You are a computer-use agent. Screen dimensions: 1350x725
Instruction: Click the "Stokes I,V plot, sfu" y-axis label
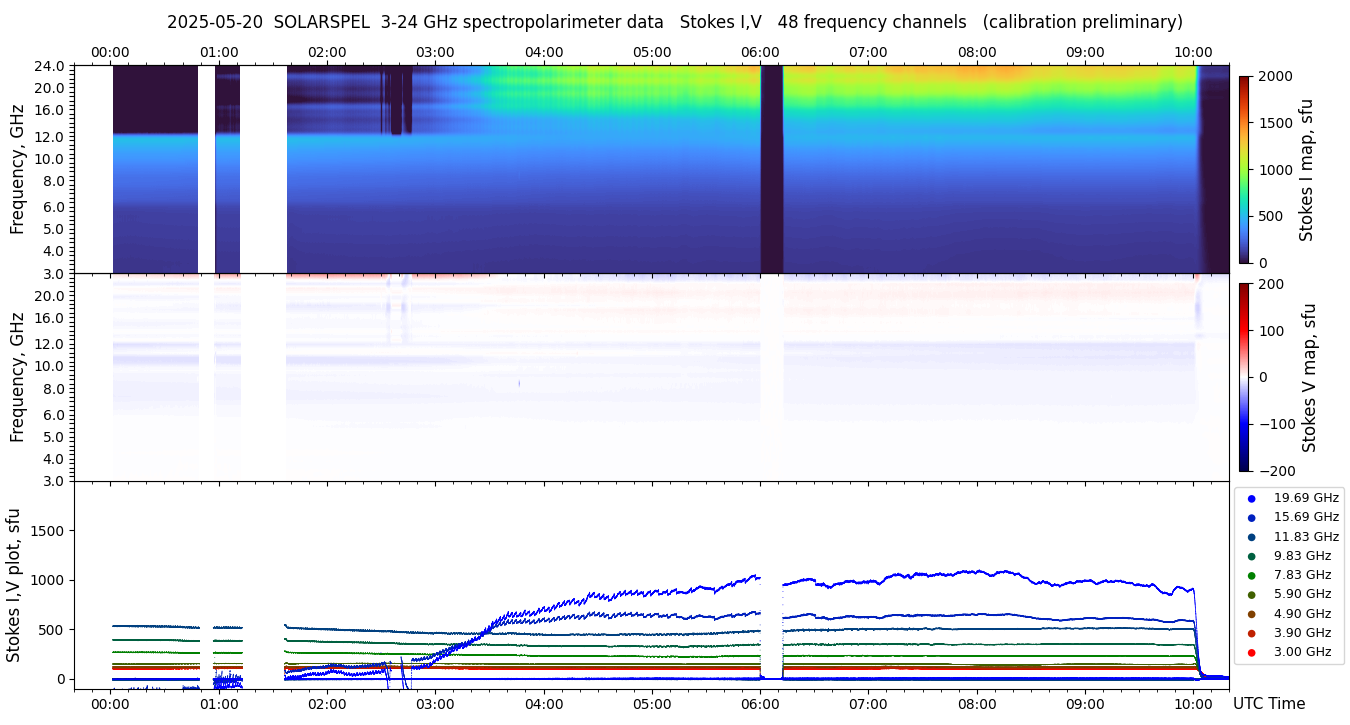pyautogui.click(x=14, y=585)
